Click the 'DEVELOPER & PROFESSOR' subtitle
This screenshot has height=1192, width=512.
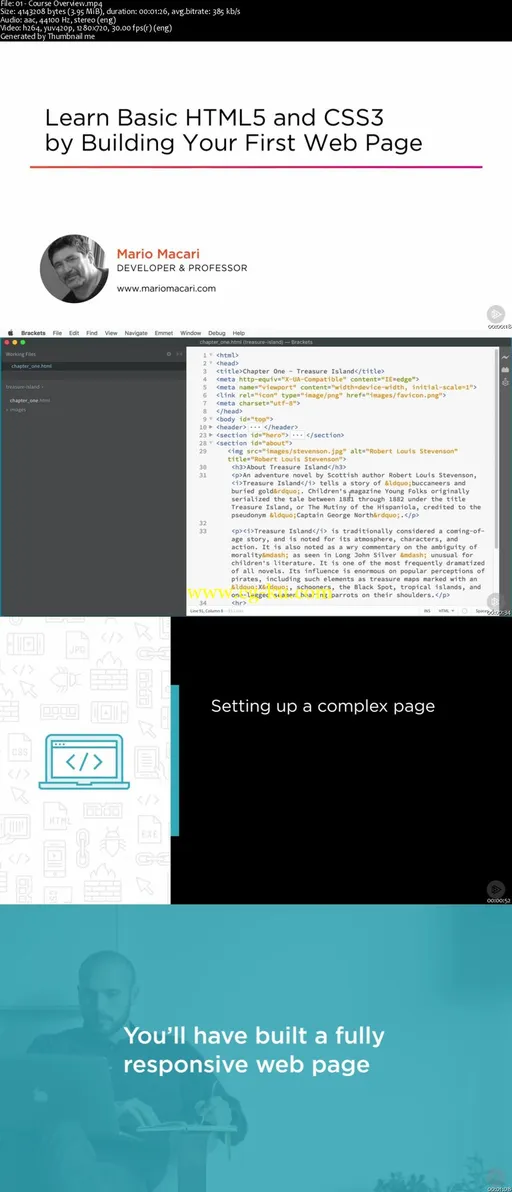coord(182,268)
